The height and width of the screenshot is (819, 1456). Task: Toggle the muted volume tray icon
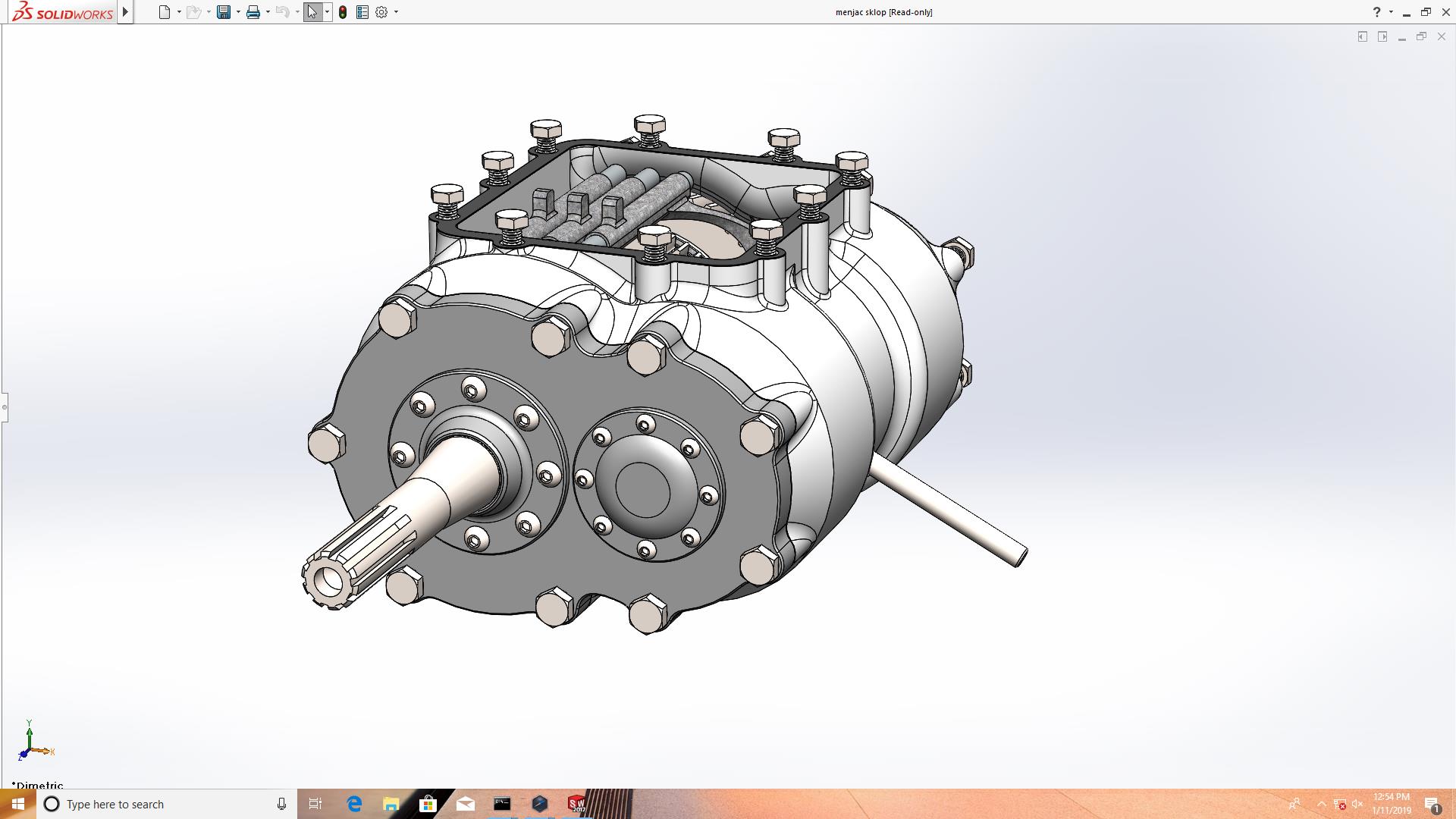coord(1357,804)
